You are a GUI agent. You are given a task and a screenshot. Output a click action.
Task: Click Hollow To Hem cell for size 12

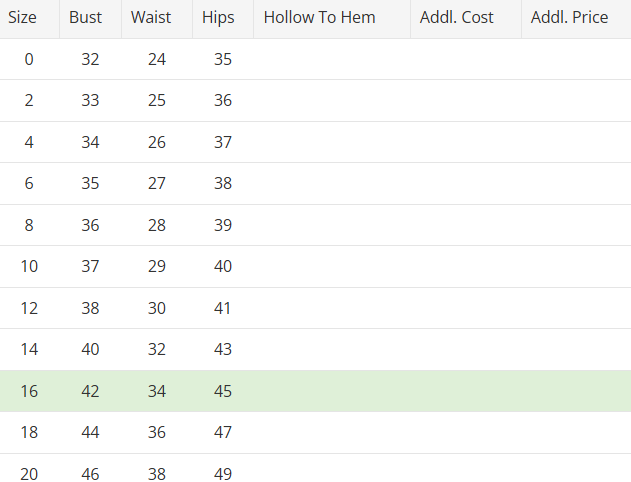[x=332, y=308]
